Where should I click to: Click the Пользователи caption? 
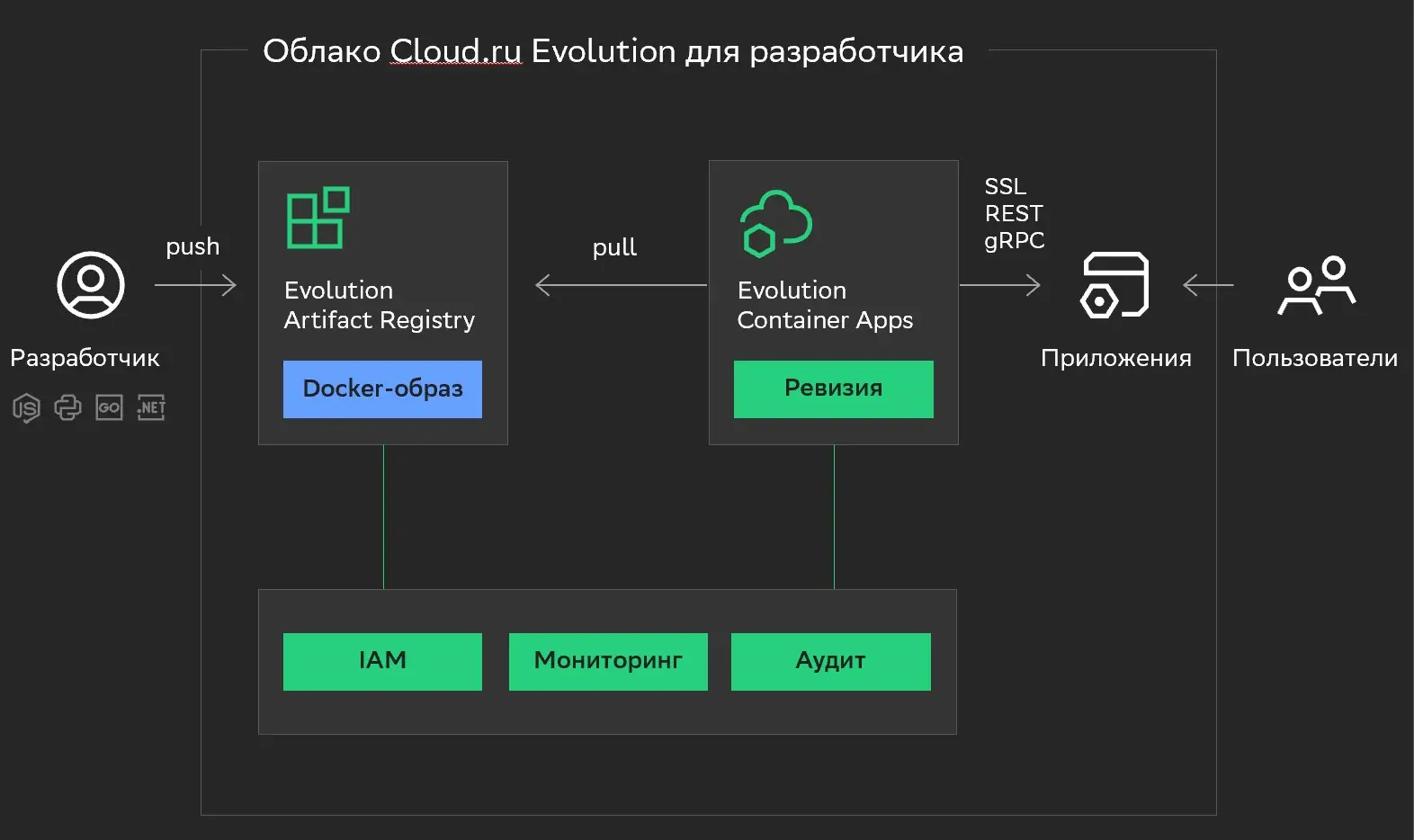click(1315, 358)
